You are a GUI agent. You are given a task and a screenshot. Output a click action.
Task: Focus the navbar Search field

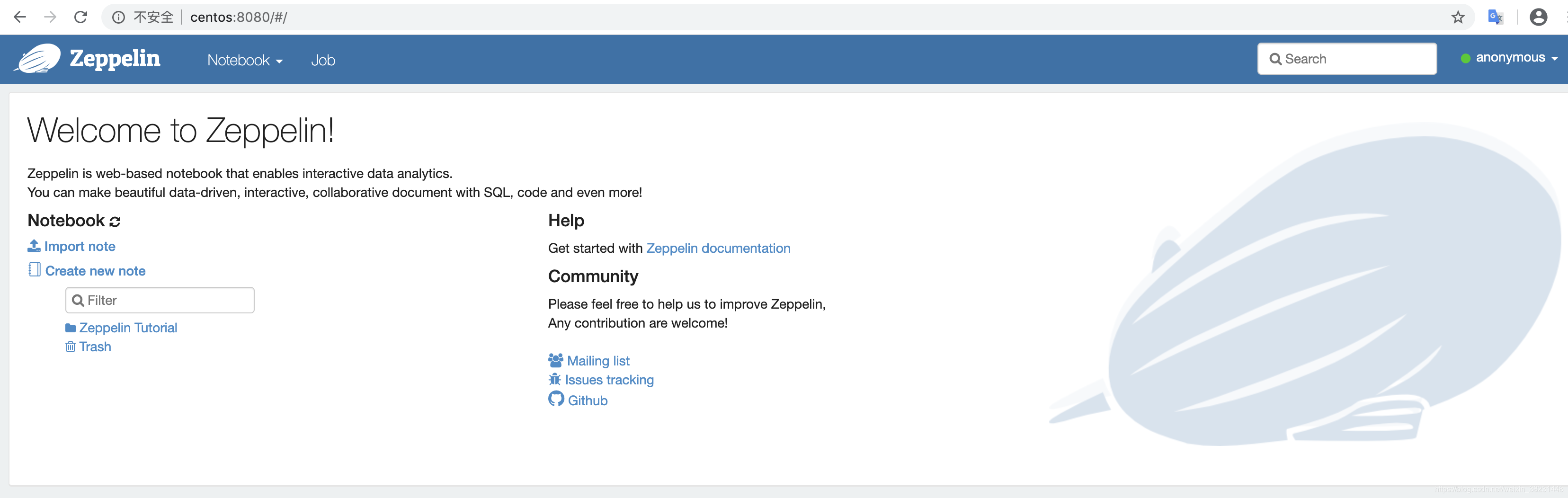pos(1347,59)
